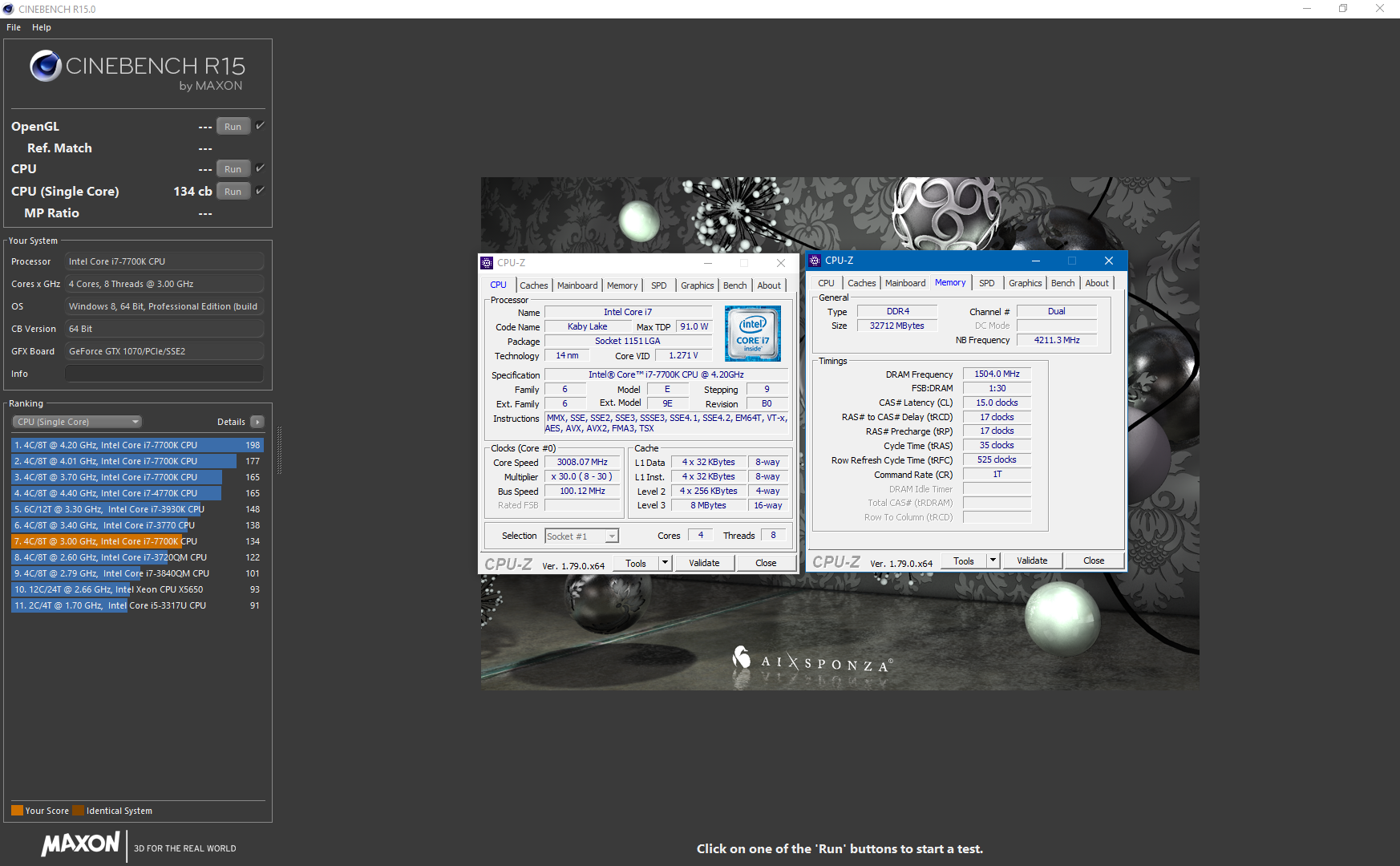Click the Tools button in the Memory CPU-Z window
Image resolution: width=1400 pixels, height=866 pixels.
coord(964,560)
